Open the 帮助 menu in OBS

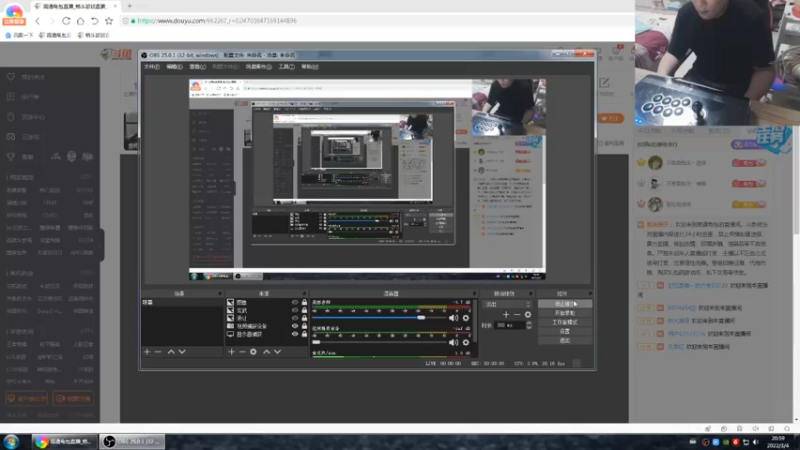pyautogui.click(x=310, y=67)
